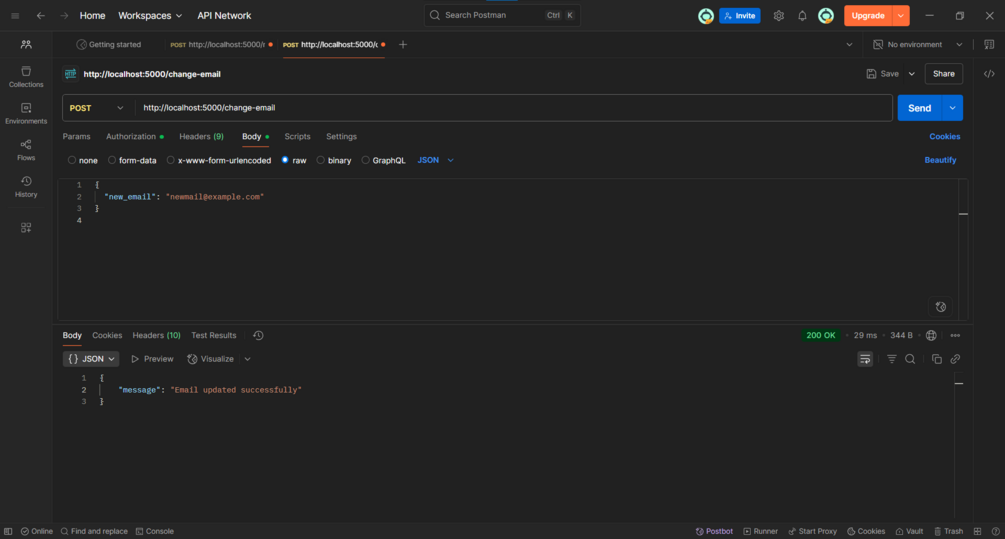This screenshot has width=1005, height=539.
Task: Send the change-email request
Action: (x=920, y=108)
